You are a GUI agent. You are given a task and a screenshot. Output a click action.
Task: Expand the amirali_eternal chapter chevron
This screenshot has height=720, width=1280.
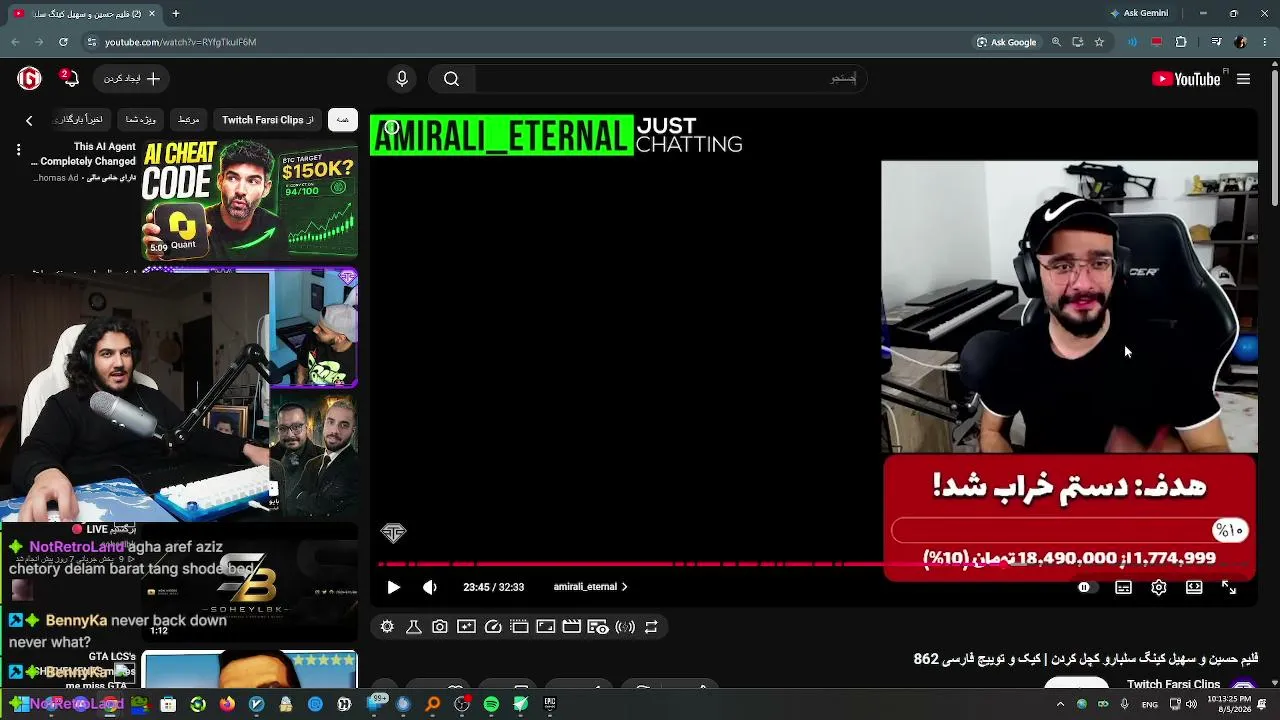(x=624, y=587)
